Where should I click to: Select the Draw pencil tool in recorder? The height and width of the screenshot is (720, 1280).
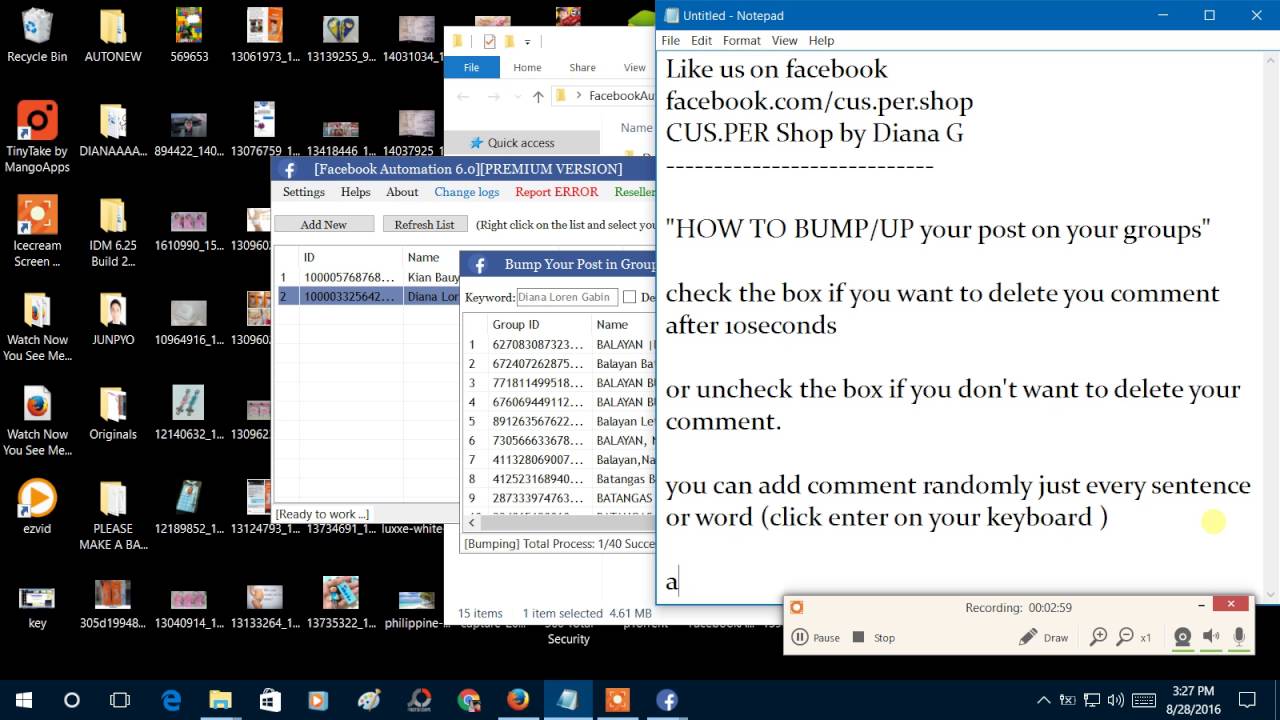click(1043, 637)
